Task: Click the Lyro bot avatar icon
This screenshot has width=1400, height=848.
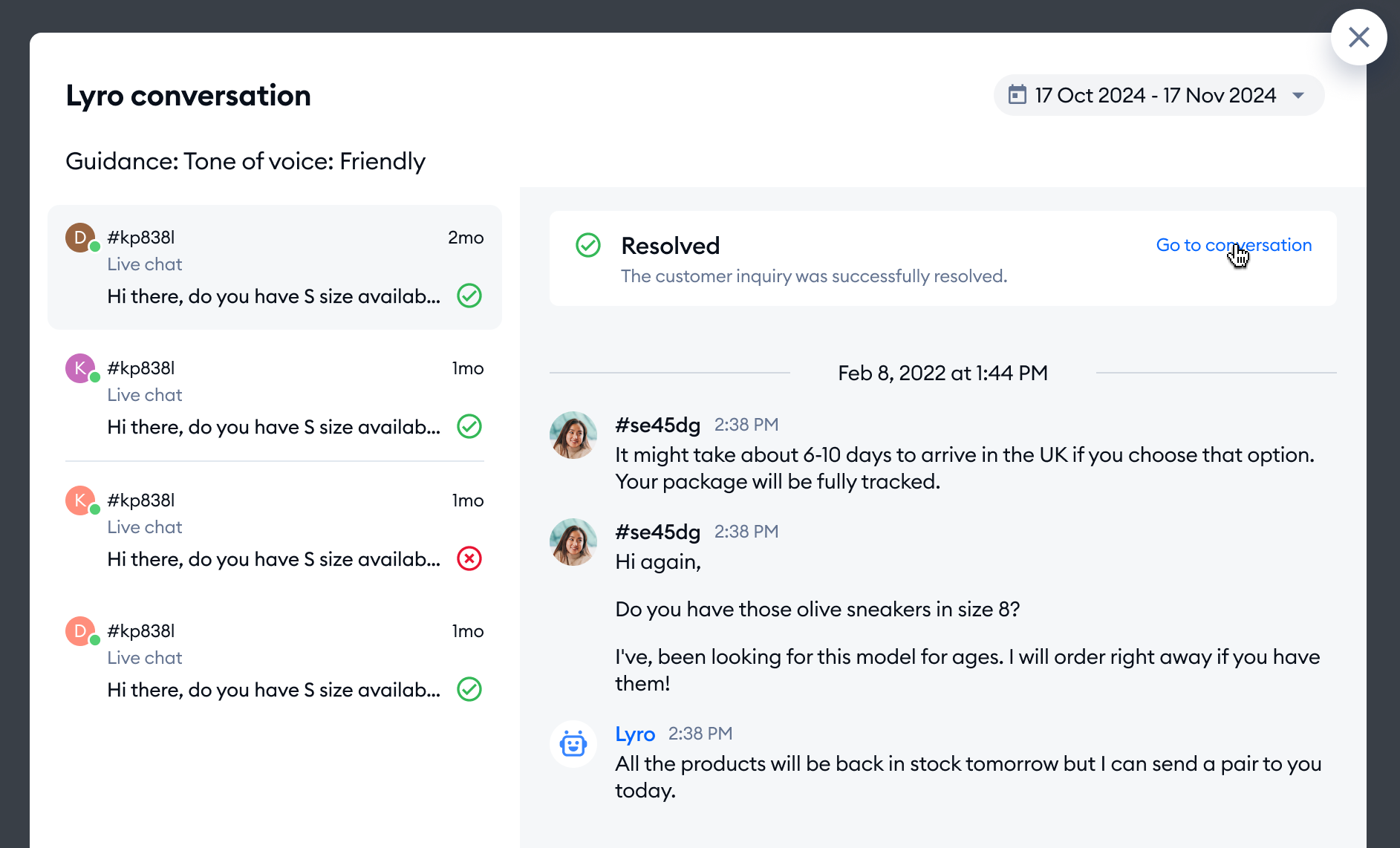Action: tap(573, 743)
